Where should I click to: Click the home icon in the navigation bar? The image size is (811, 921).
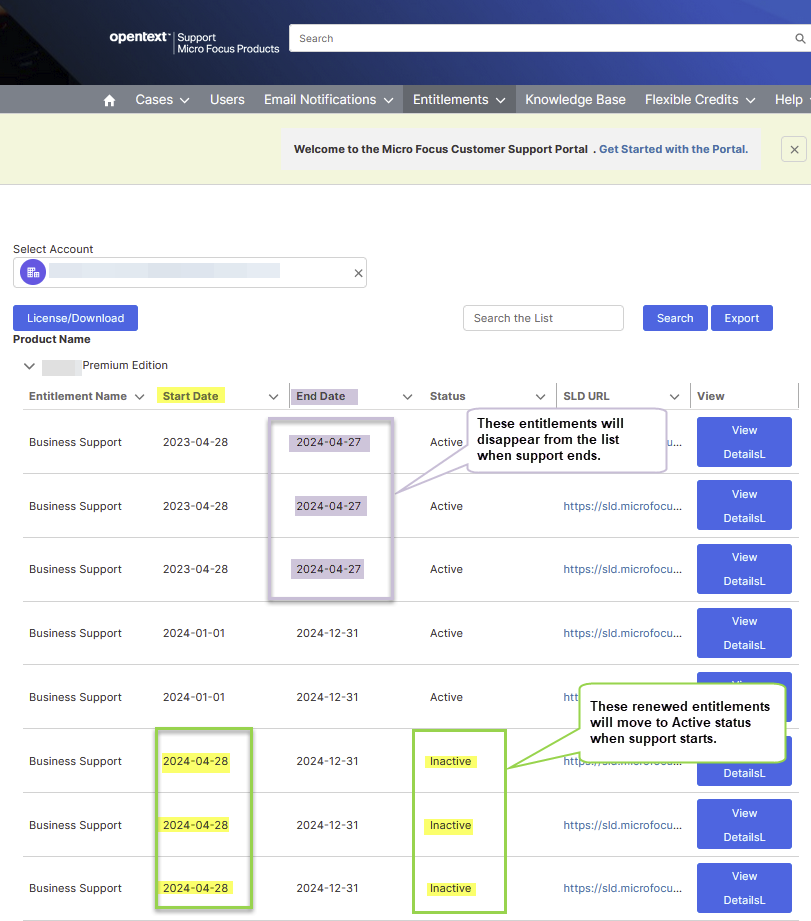[x=108, y=99]
